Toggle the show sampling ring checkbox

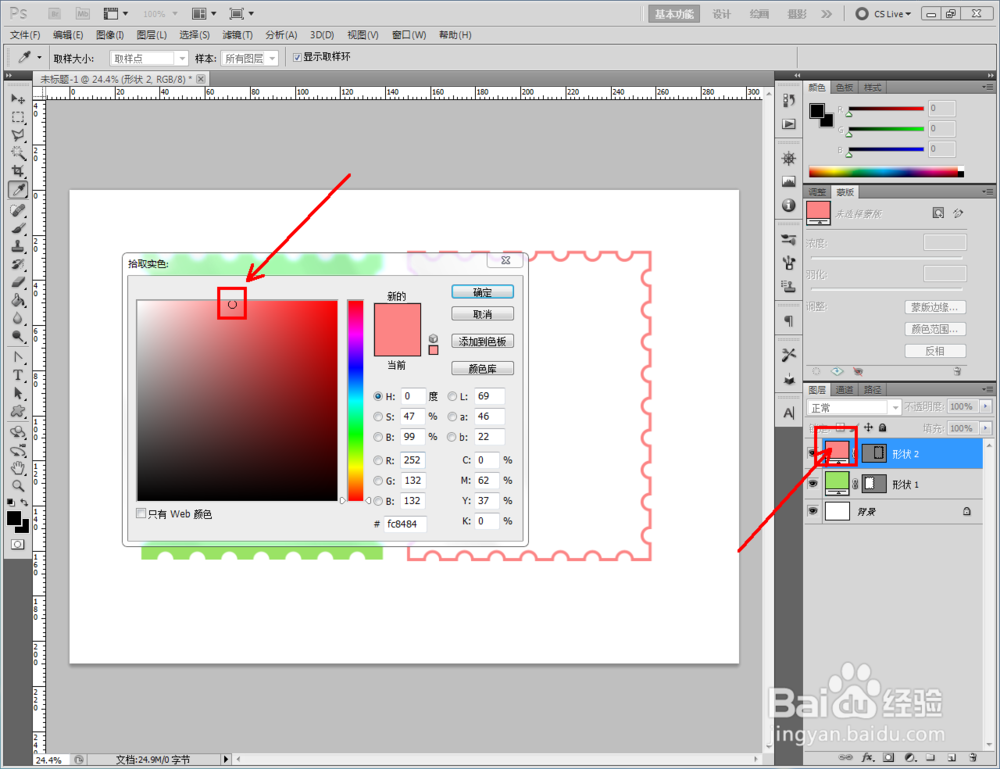pos(297,57)
